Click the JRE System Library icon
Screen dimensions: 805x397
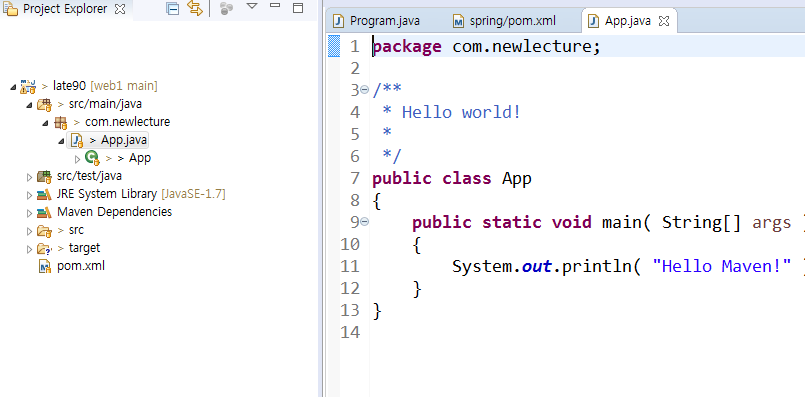point(44,195)
